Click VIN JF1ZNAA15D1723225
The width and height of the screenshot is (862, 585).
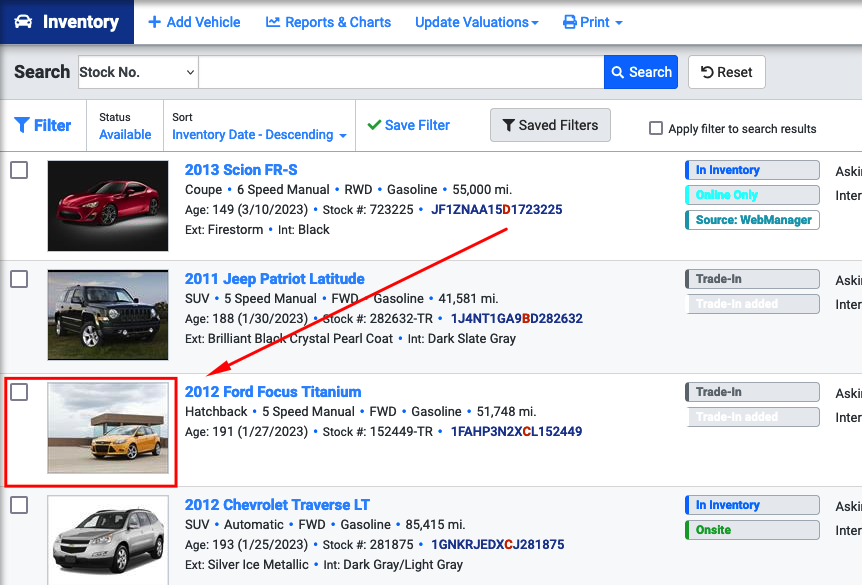pos(496,209)
